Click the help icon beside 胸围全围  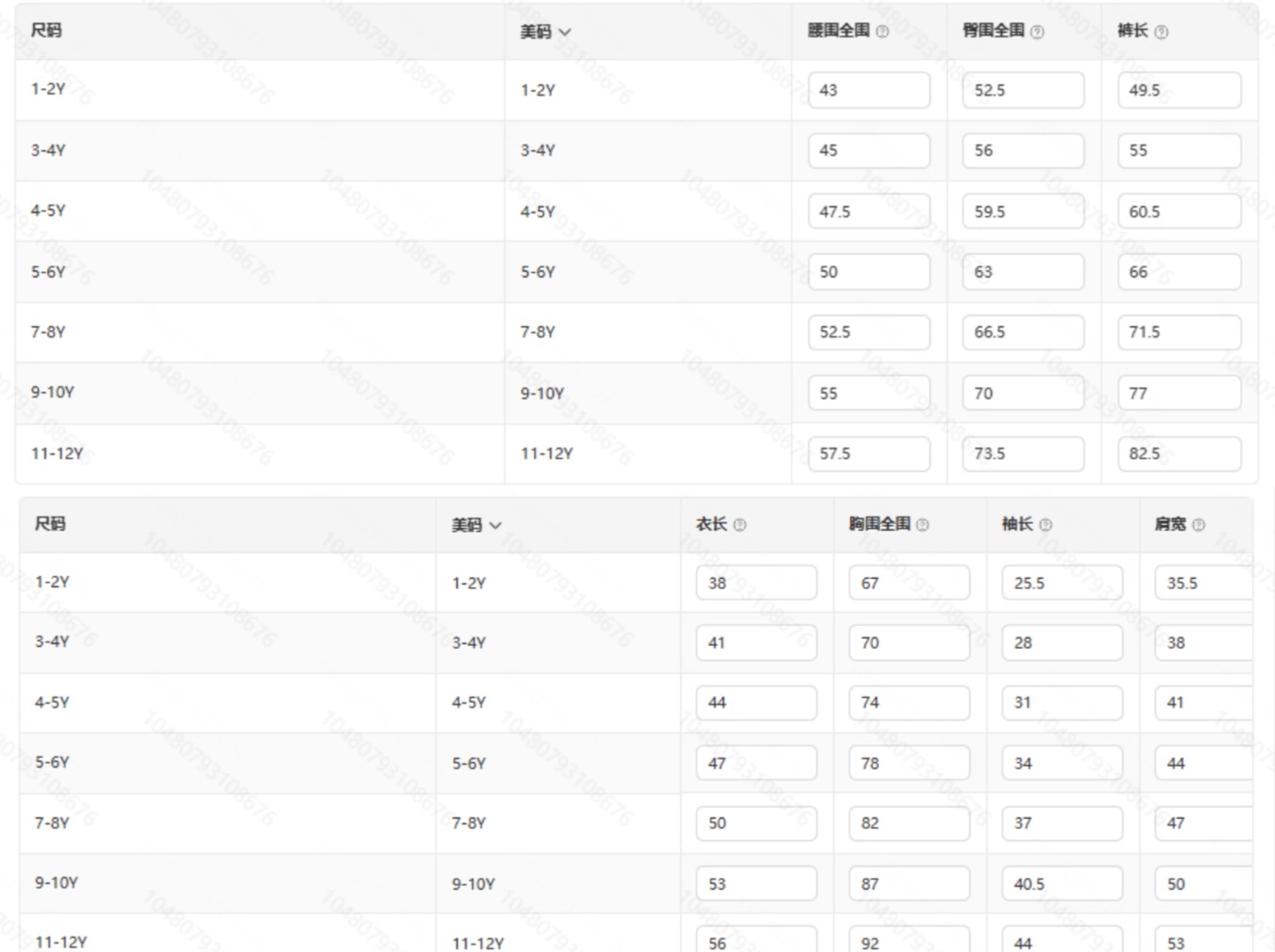pyautogui.click(x=923, y=525)
